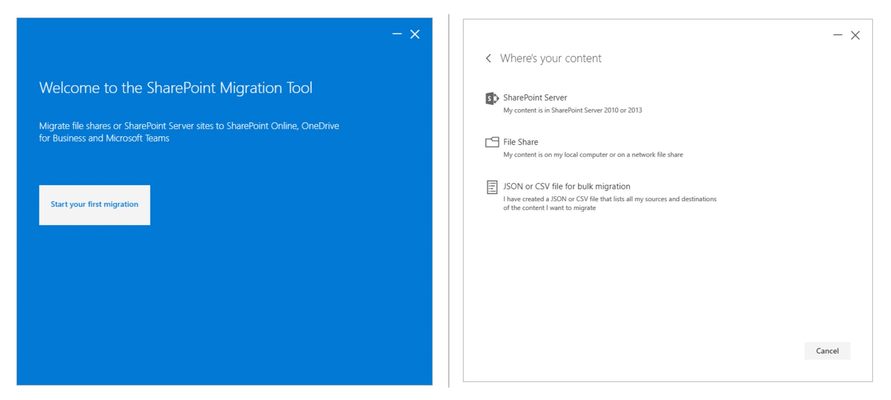Image resolution: width=891 pixels, height=400 pixels.
Task: Minimize the Where's your content window
Action: 838,35
